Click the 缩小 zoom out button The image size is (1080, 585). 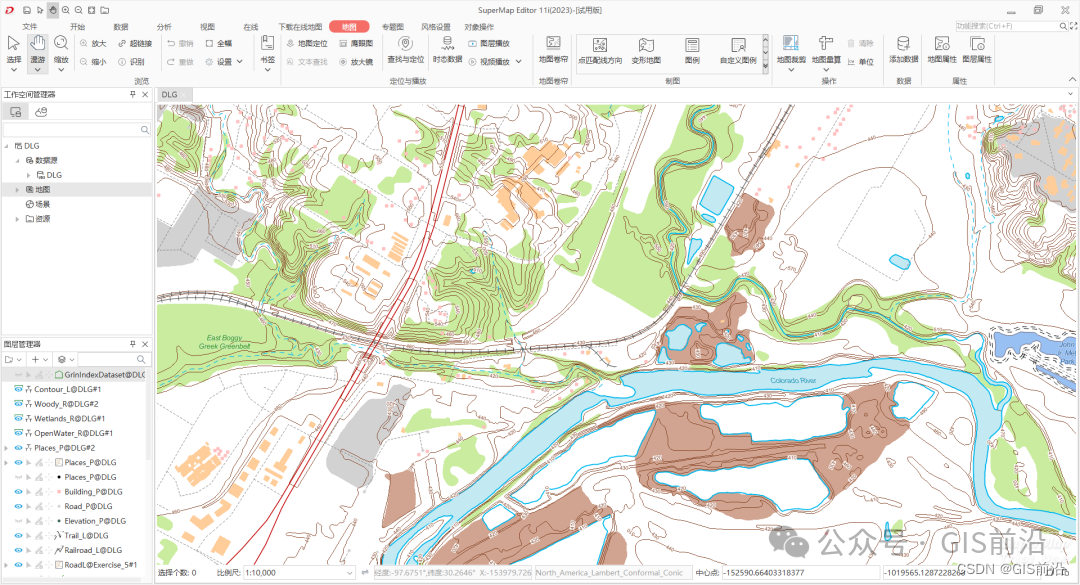(93, 62)
